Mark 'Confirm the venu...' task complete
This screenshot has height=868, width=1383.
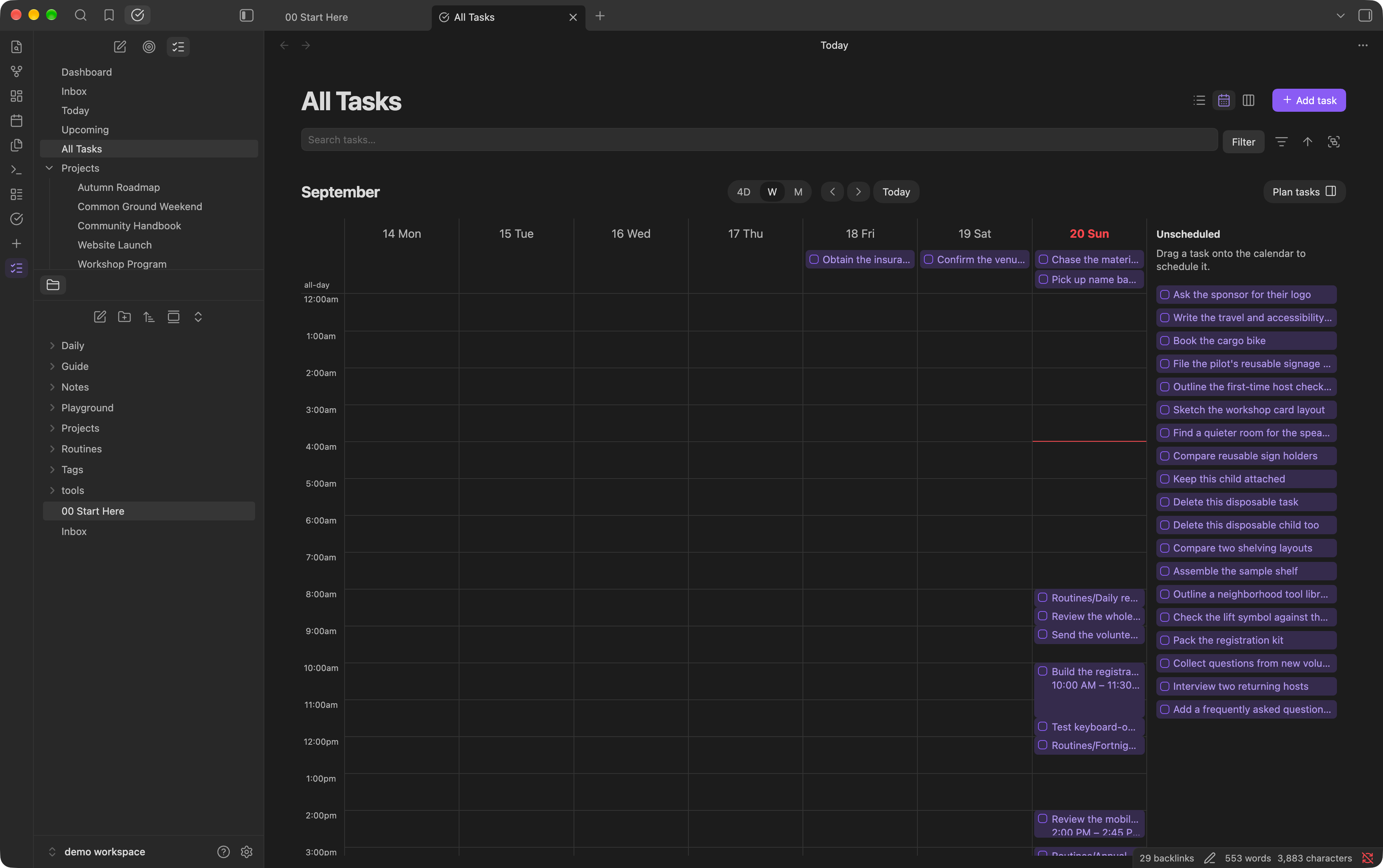[x=928, y=260]
